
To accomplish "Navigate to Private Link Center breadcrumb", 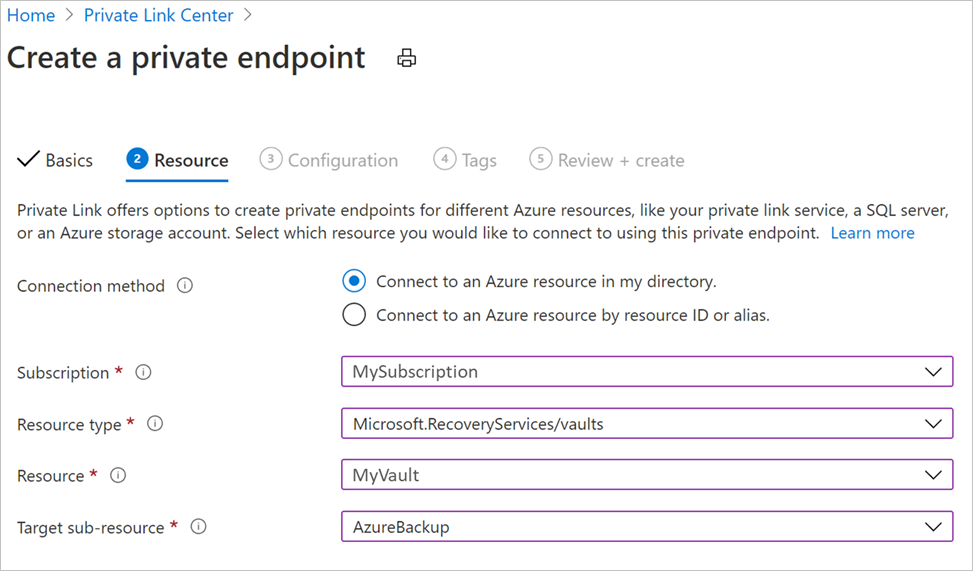I will click(158, 15).
